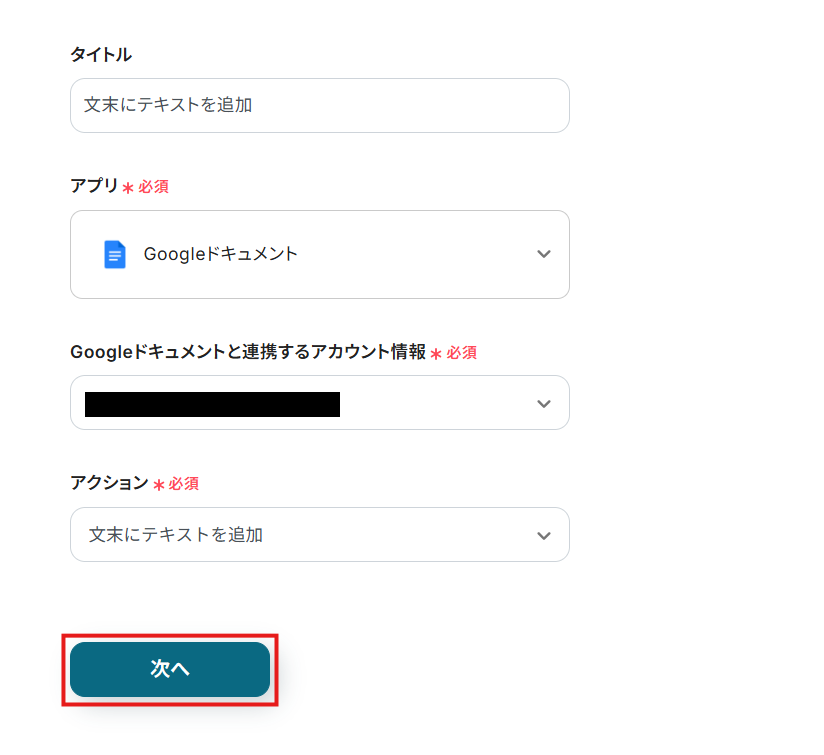Click 文末にテキストを追加 in the action selector
The width and height of the screenshot is (824, 755).
(176, 535)
